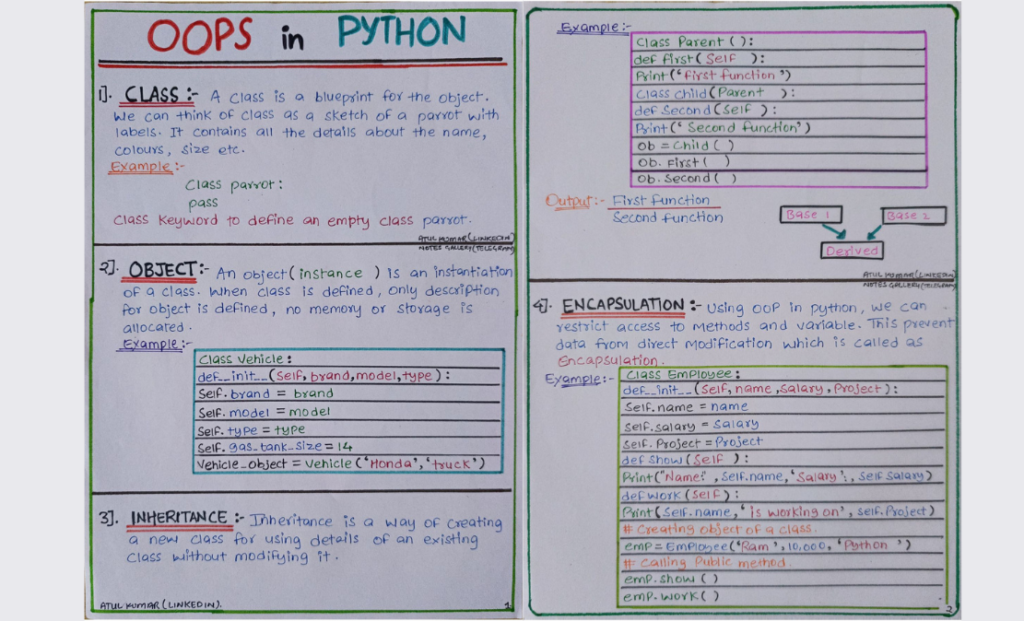Click the 'emp.show()' row
This screenshot has width=1024, height=621.
click(x=782, y=579)
